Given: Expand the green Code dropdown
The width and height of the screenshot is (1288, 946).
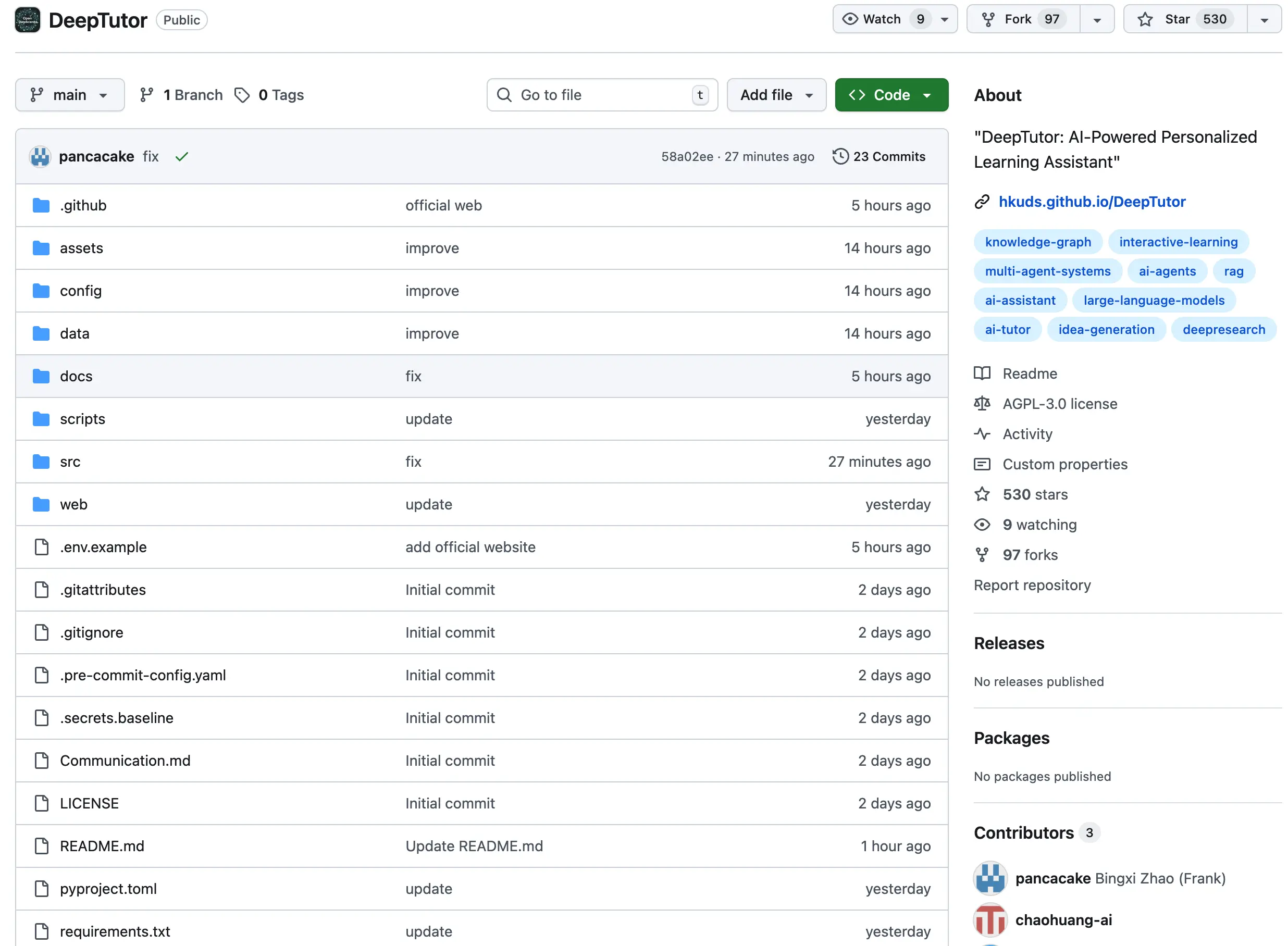Looking at the screenshot, I should (x=890, y=95).
